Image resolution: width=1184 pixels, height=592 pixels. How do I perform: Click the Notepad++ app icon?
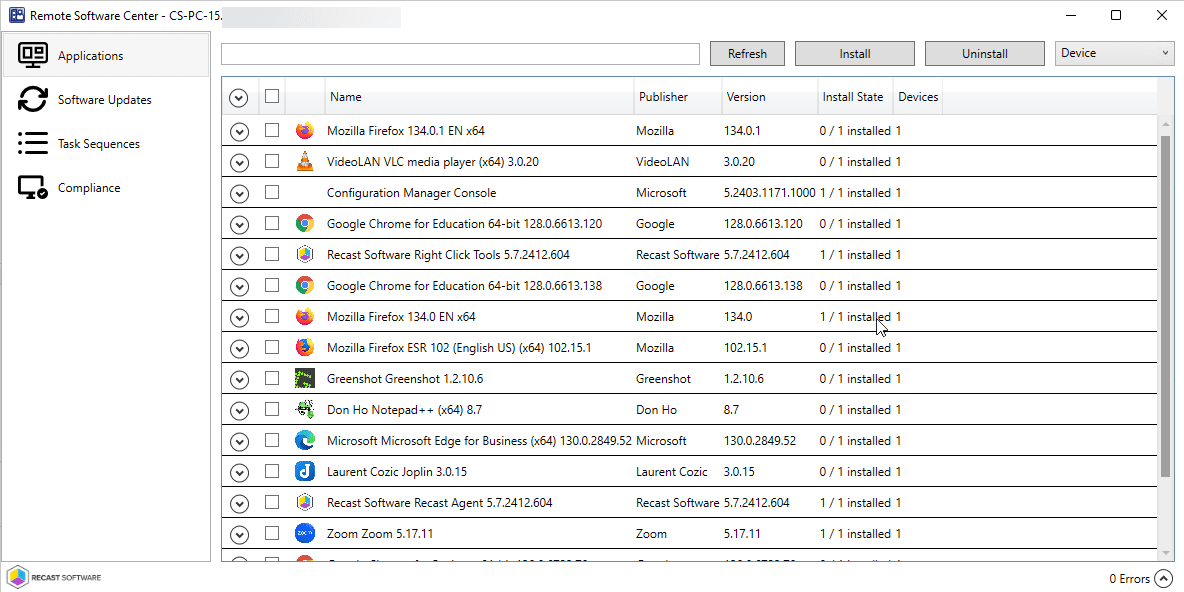(304, 409)
